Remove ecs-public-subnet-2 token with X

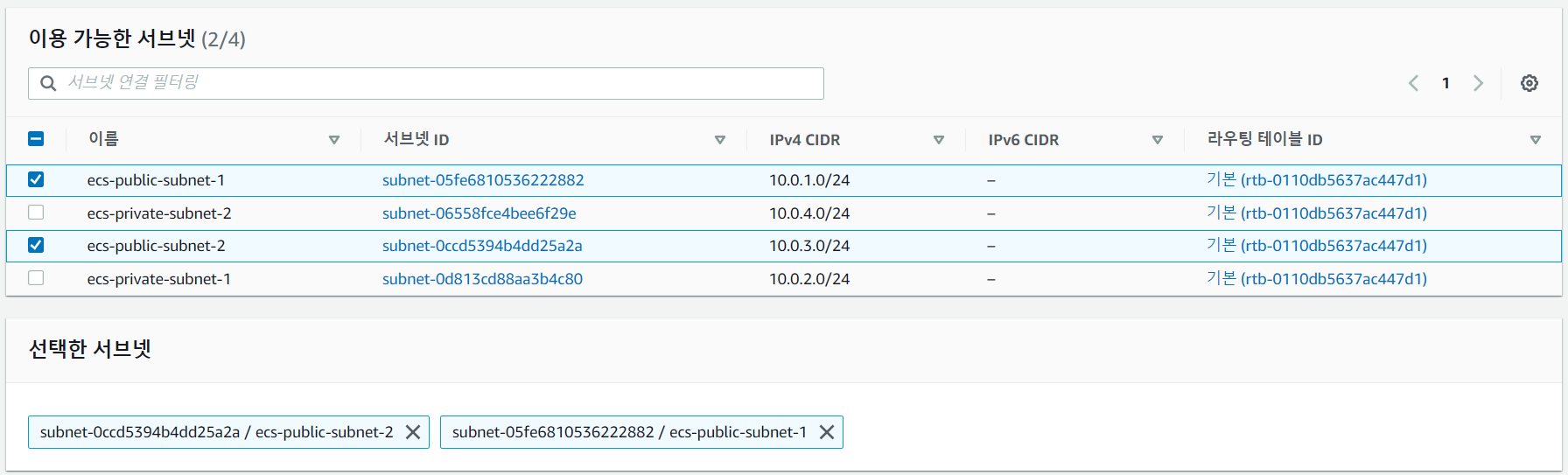point(413,432)
